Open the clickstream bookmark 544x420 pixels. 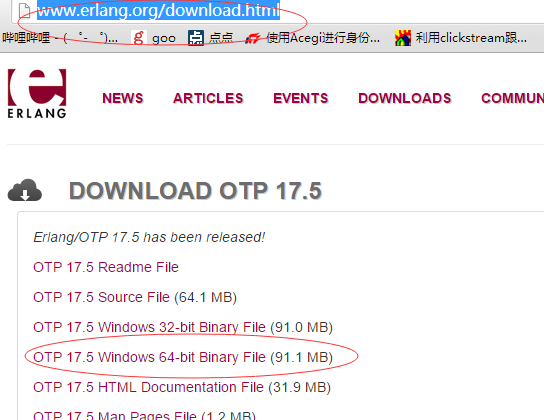pyautogui.click(x=461, y=38)
